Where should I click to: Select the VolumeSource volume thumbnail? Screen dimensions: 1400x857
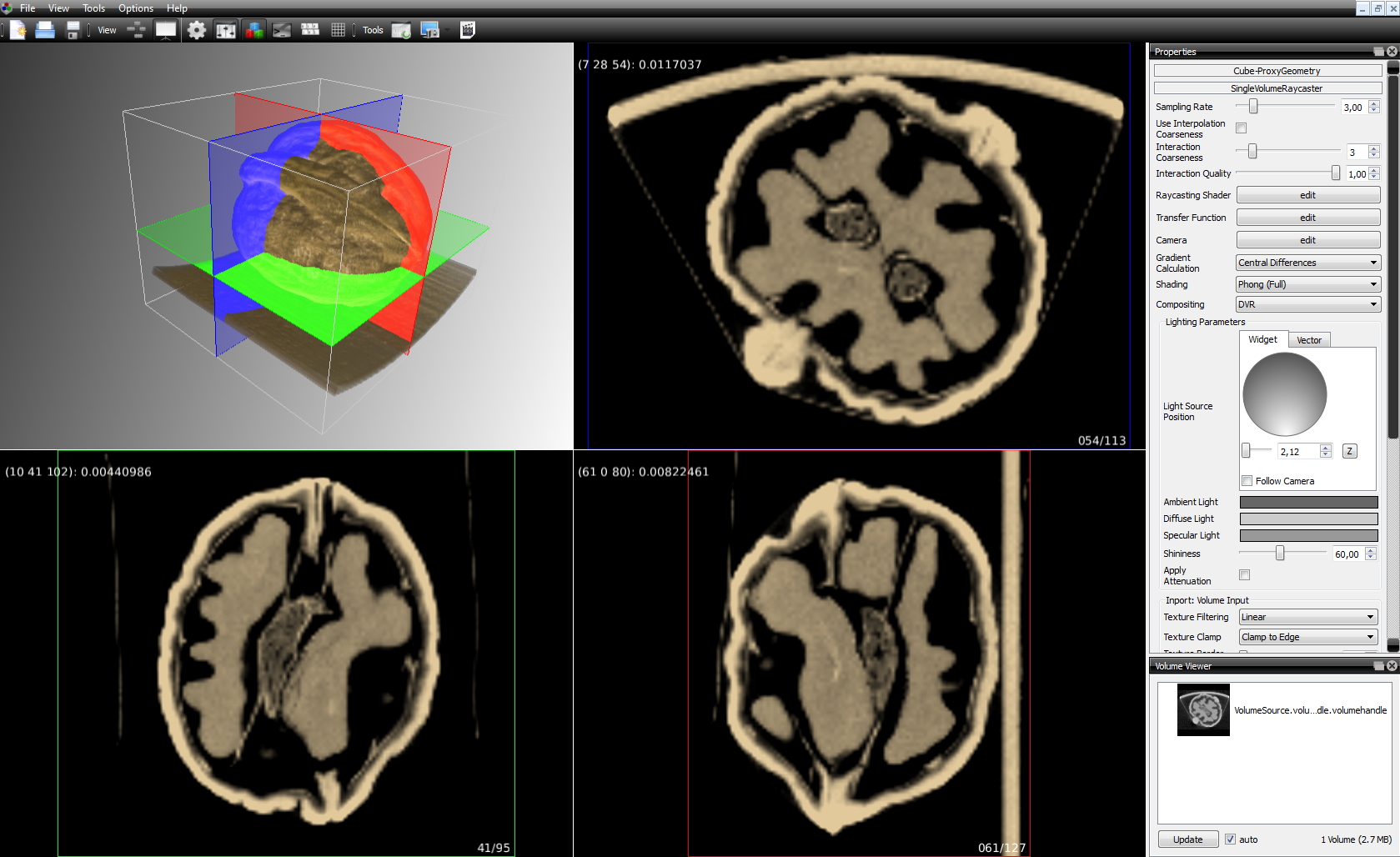coord(1203,710)
